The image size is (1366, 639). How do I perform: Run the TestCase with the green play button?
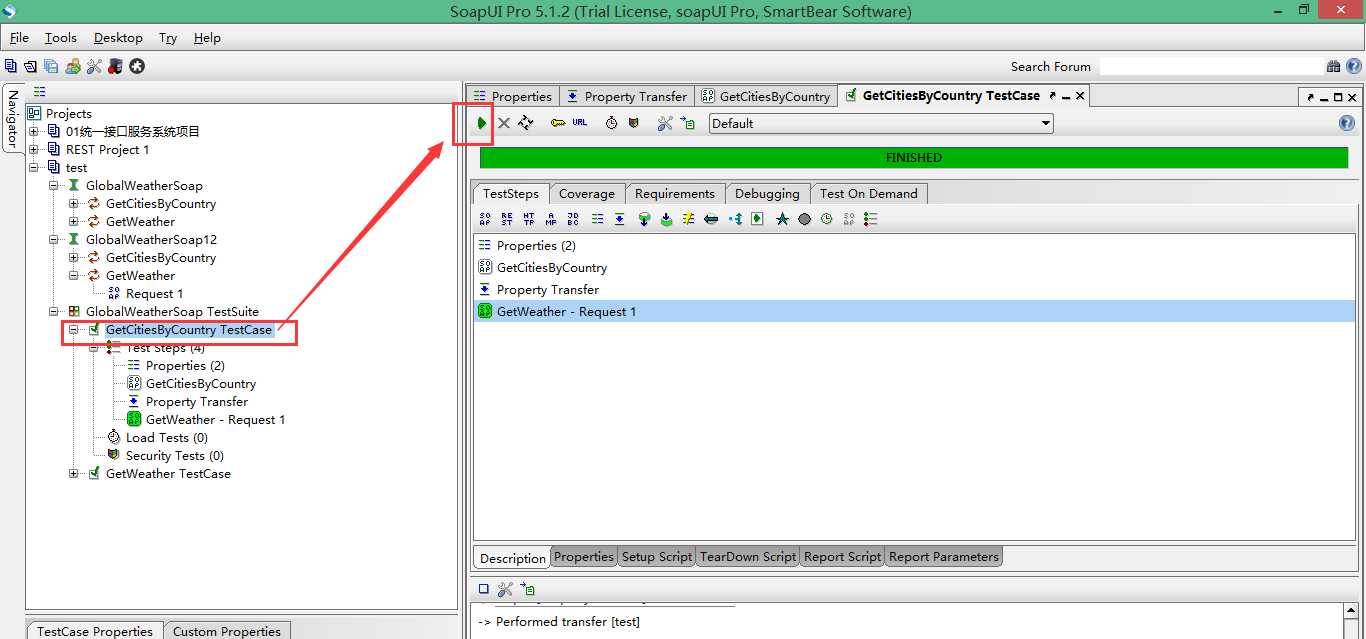coord(482,123)
